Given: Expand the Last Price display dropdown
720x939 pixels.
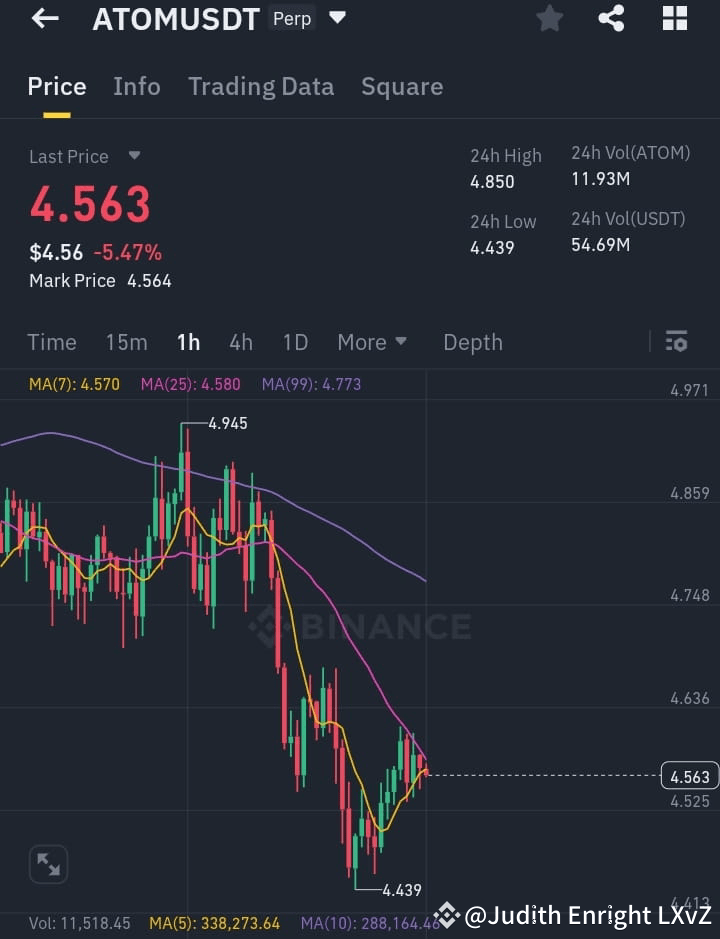Looking at the screenshot, I should click(x=85, y=156).
